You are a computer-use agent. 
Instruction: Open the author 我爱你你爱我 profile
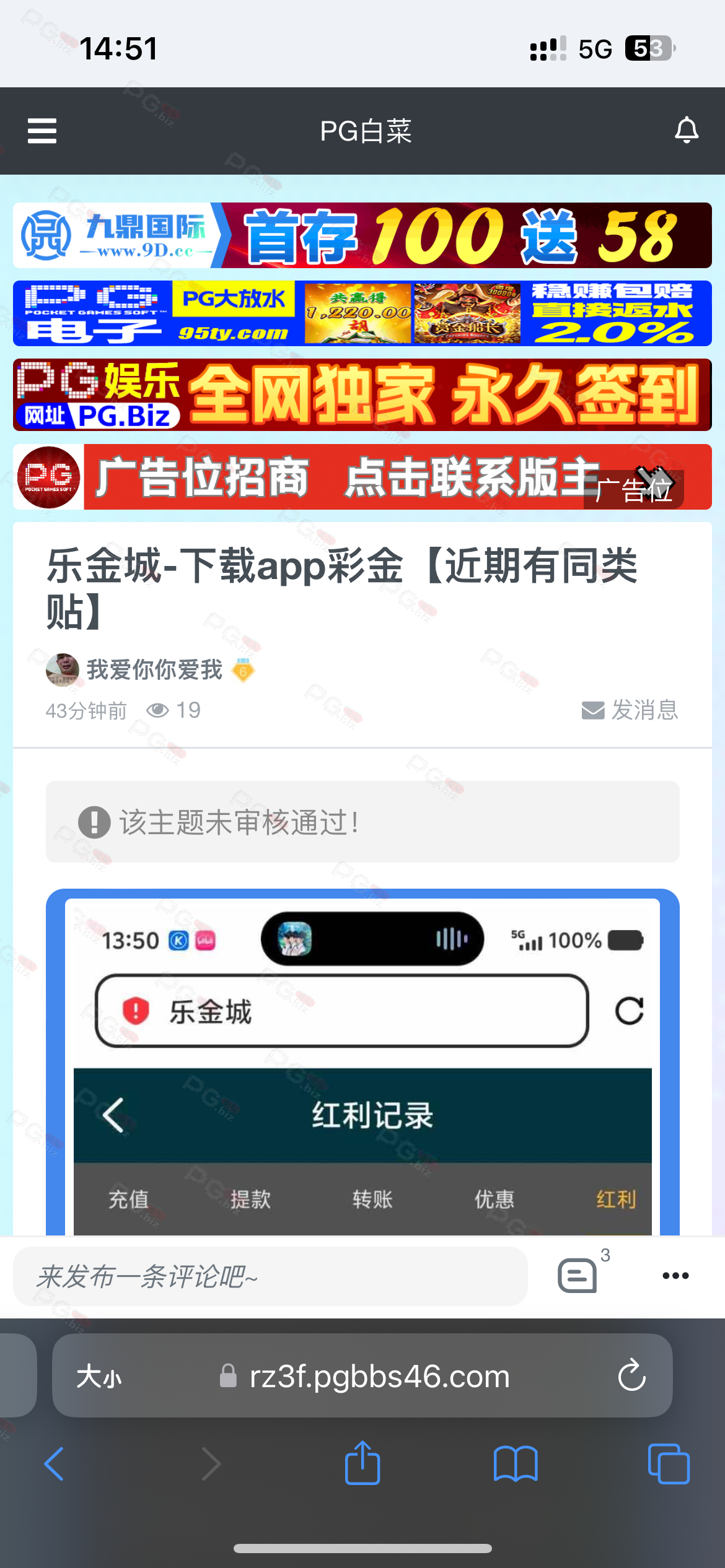[x=154, y=669]
